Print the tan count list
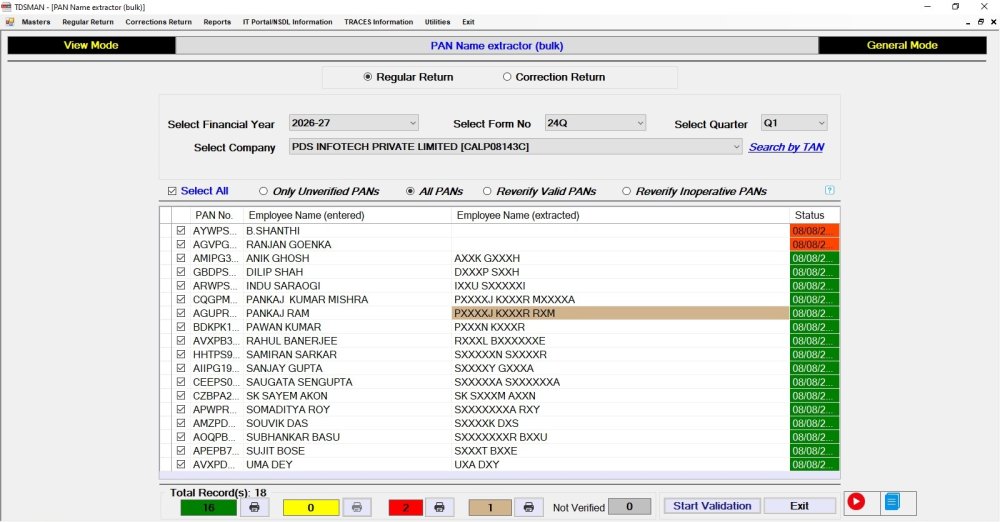The width and height of the screenshot is (1000, 522). coord(528,507)
